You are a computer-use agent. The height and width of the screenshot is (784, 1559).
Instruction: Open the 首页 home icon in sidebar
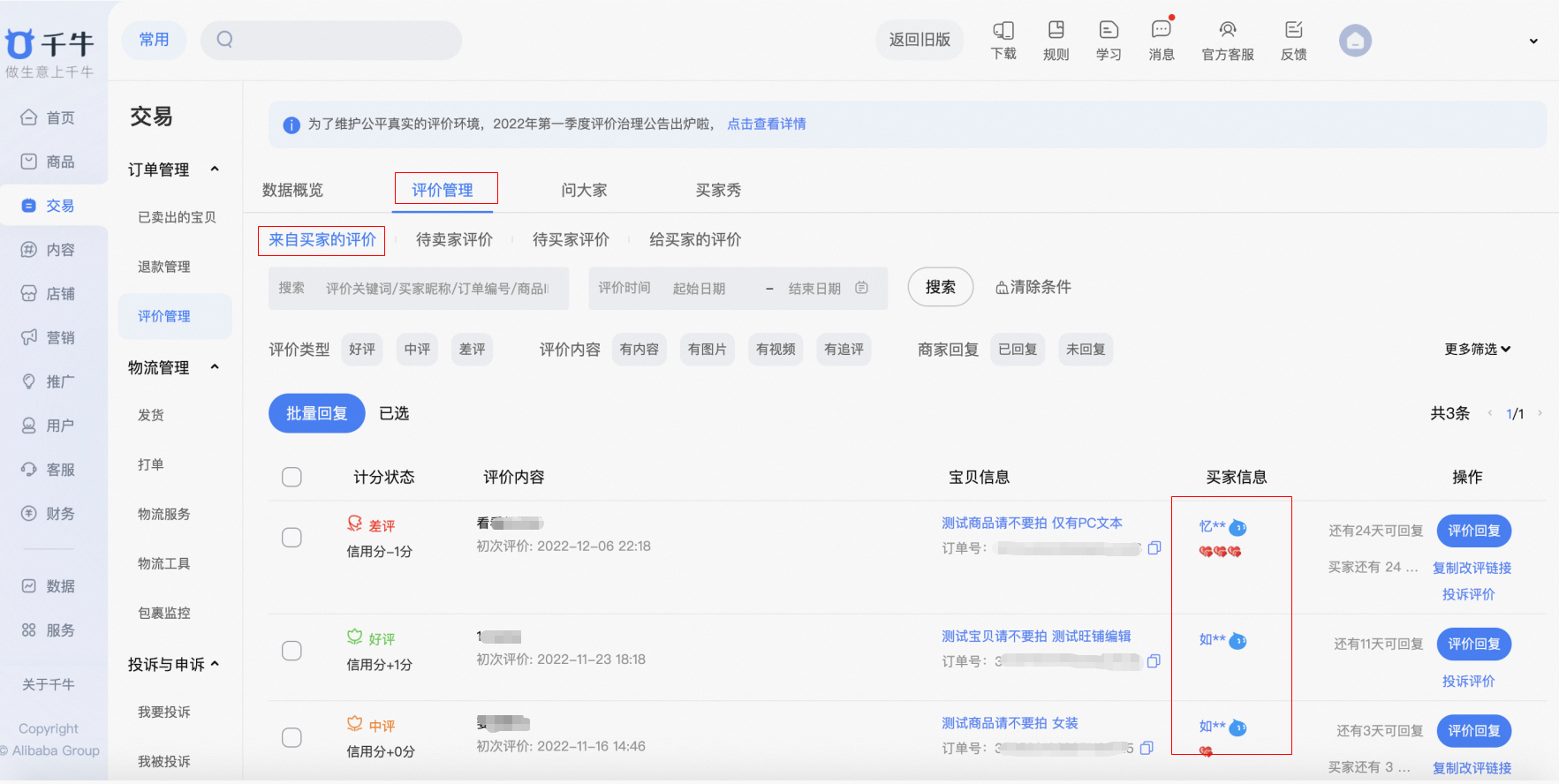29,117
